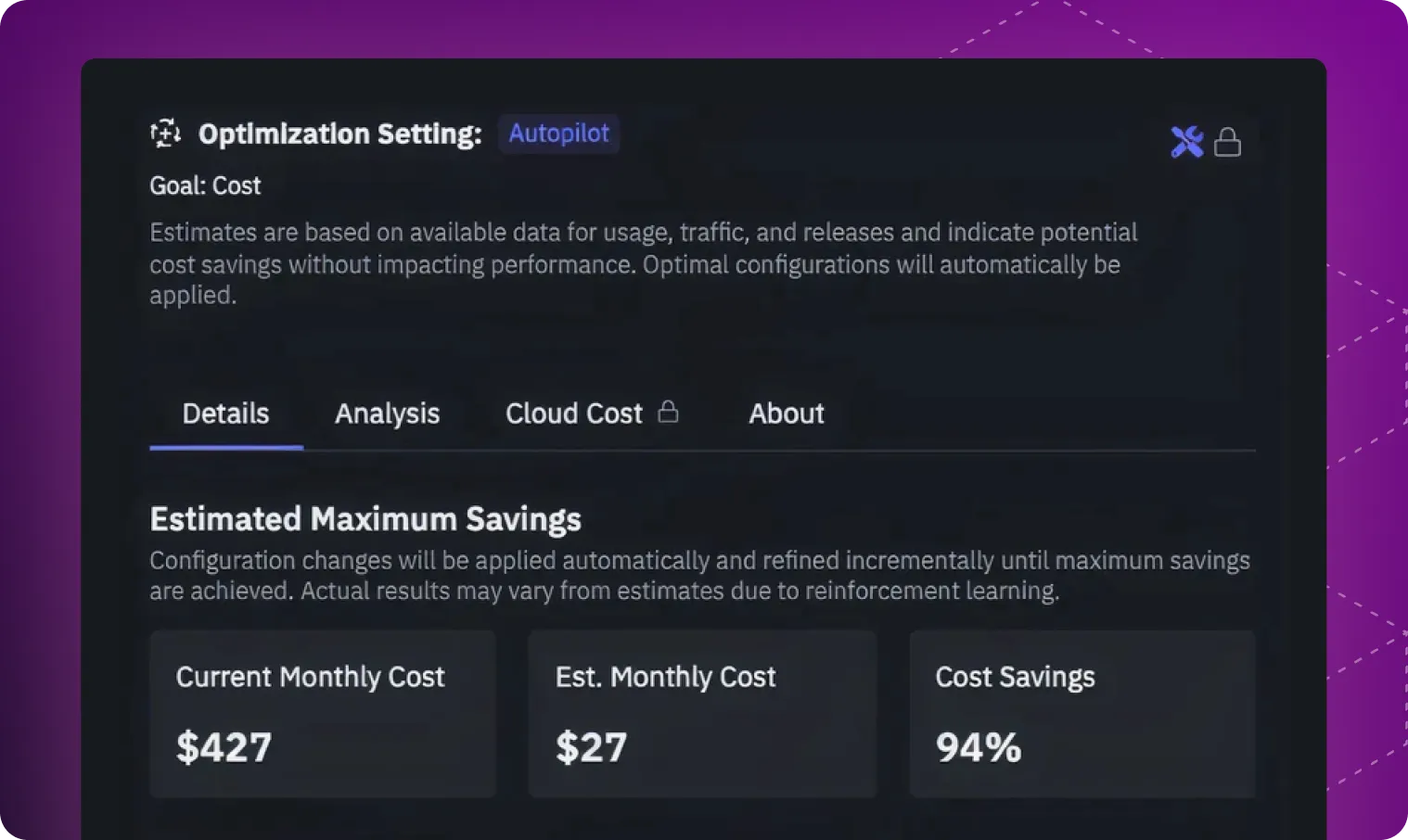Click the optimization target icon before Optimization Setting
Screen dimensions: 1408x840
165,134
